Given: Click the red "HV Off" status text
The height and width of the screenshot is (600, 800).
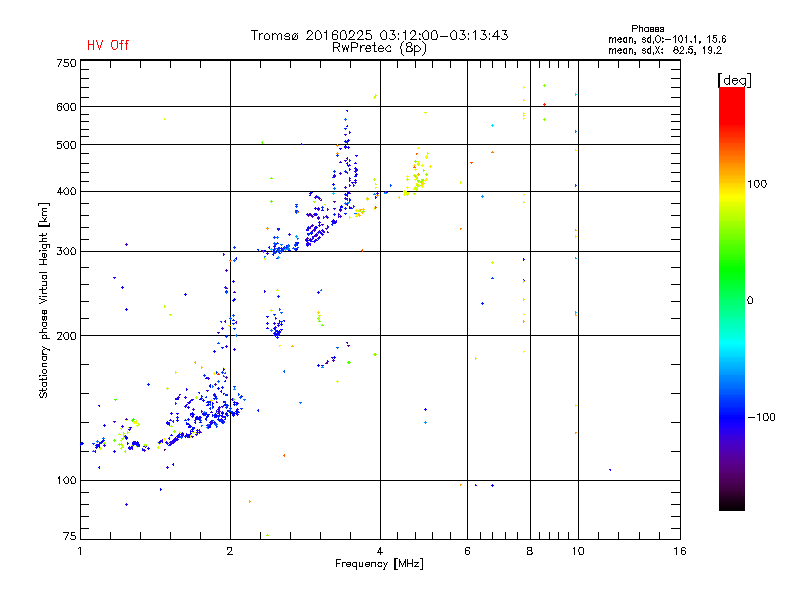Looking at the screenshot, I should tap(108, 45).
